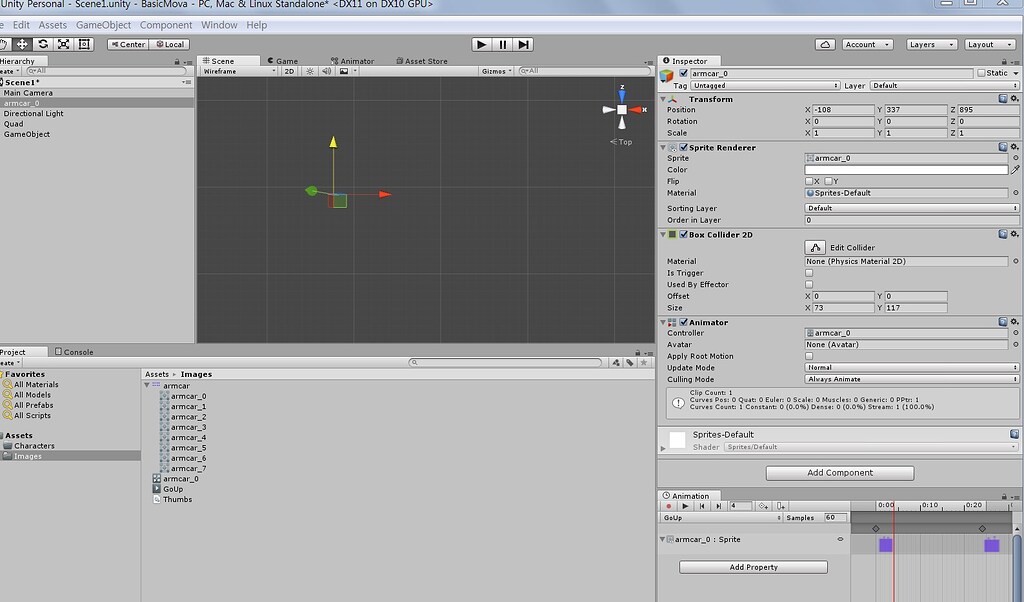Viewport: 1024px width, 602px height.
Task: Toggle scene lighting in the Scene view
Action: pyautogui.click(x=310, y=71)
